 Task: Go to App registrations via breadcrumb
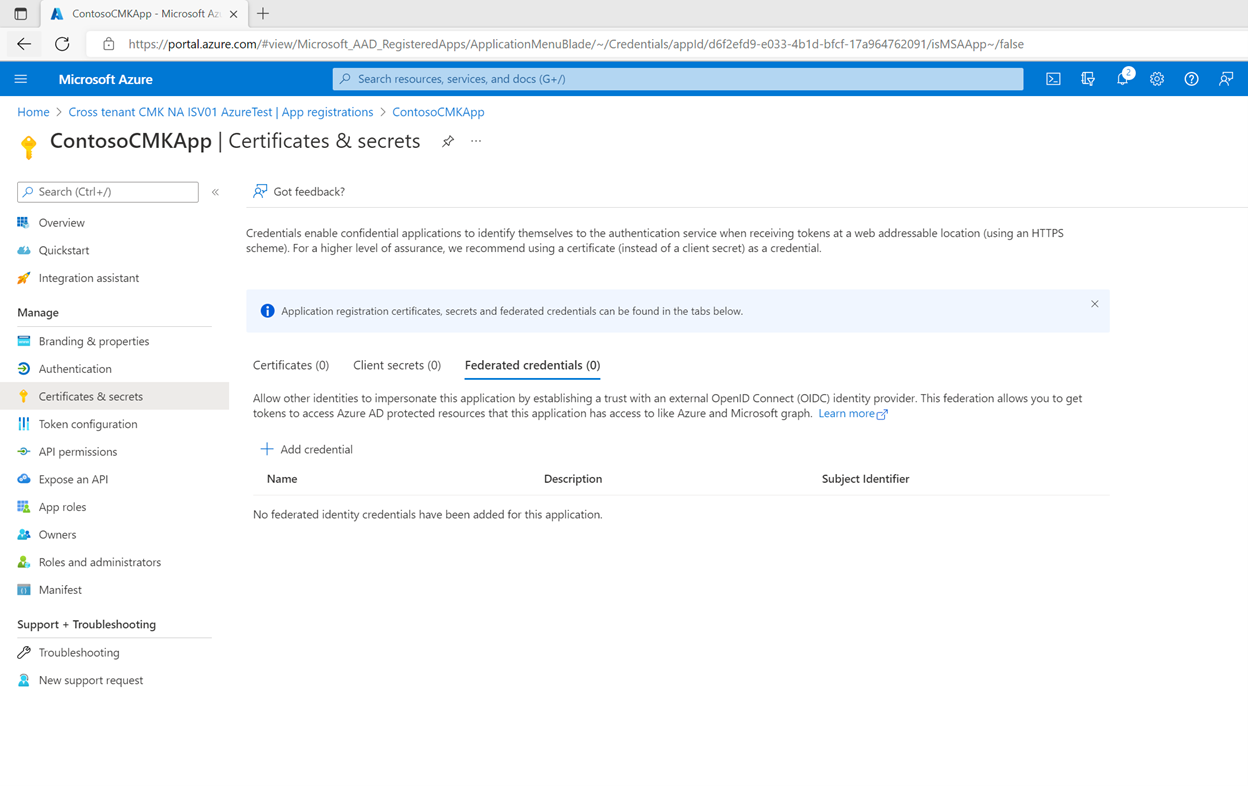[x=327, y=112]
